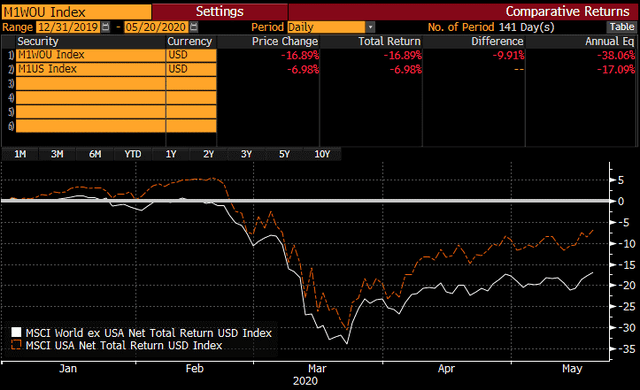Click the white MSCI World ex USA legend swatch
This screenshot has width=640, height=390.
point(16,332)
